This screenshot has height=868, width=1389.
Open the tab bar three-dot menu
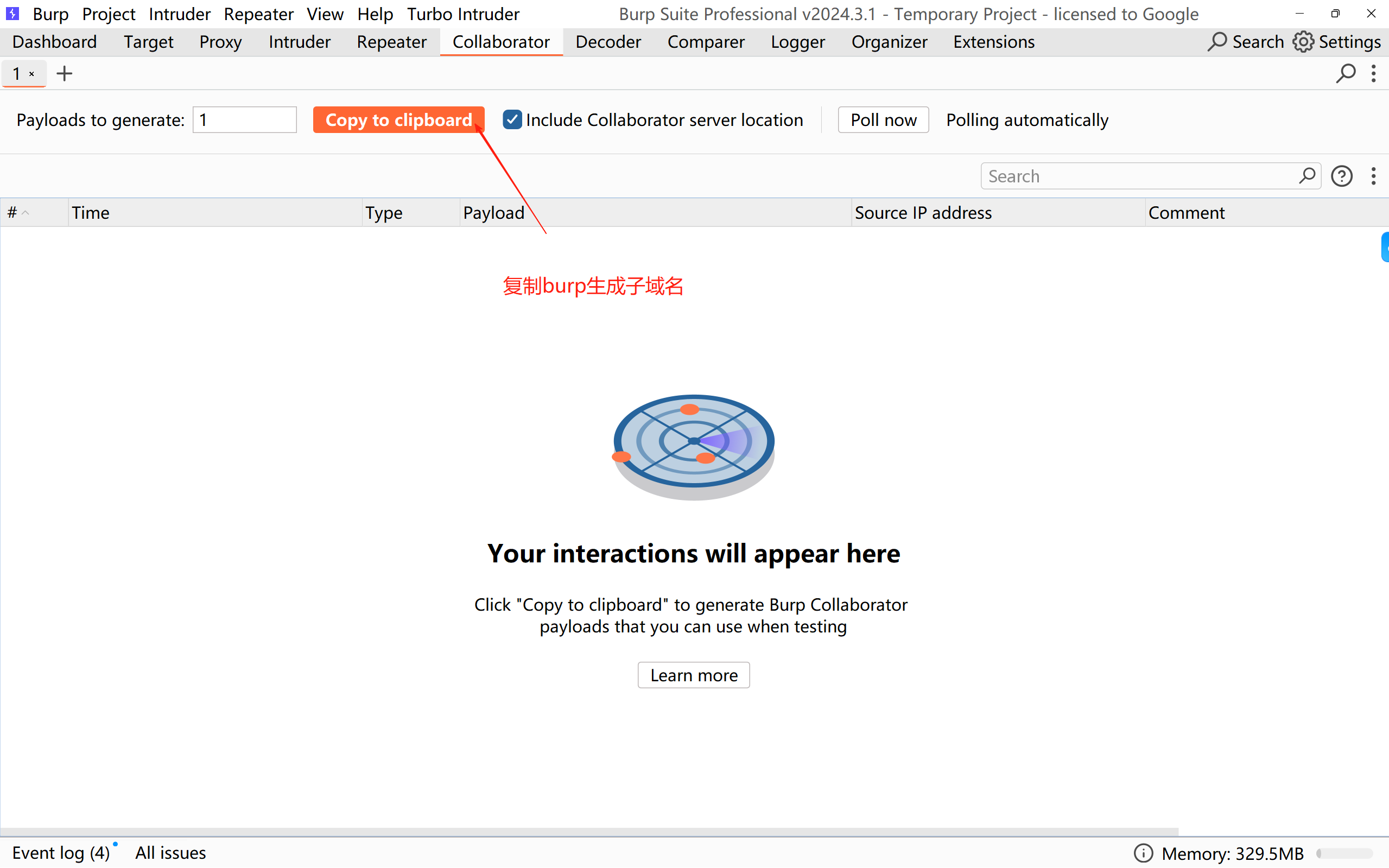(x=1373, y=73)
